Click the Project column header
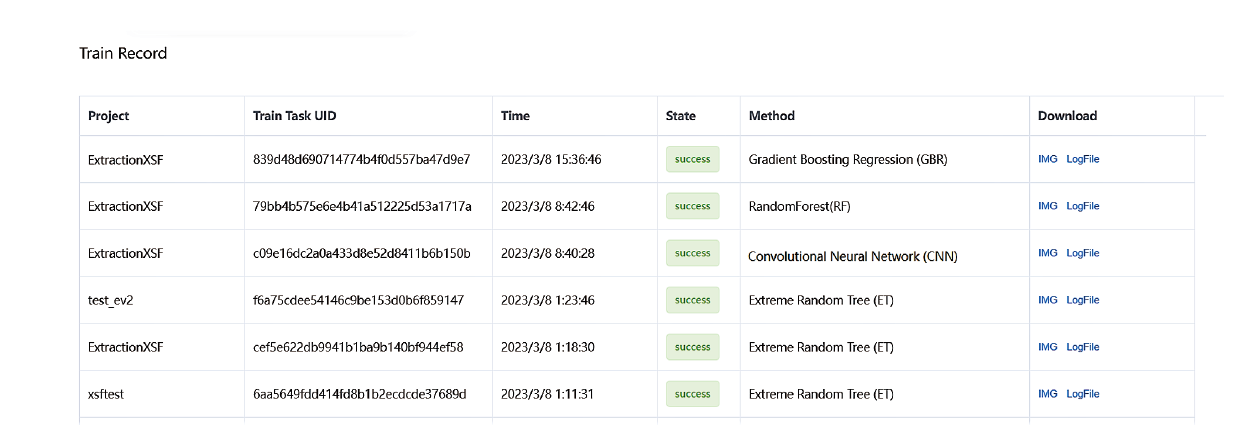 109,116
